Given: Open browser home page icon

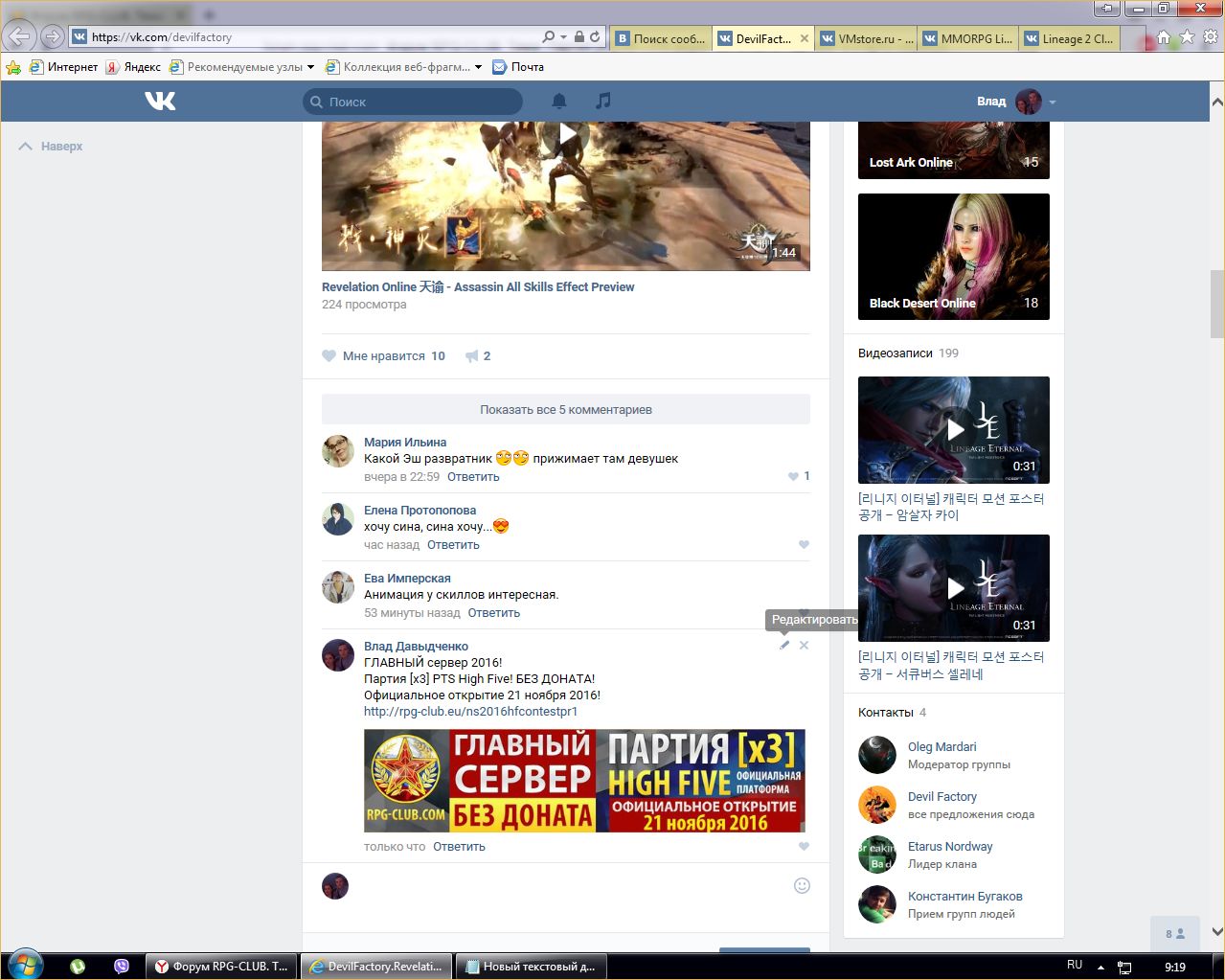Looking at the screenshot, I should pyautogui.click(x=1164, y=37).
